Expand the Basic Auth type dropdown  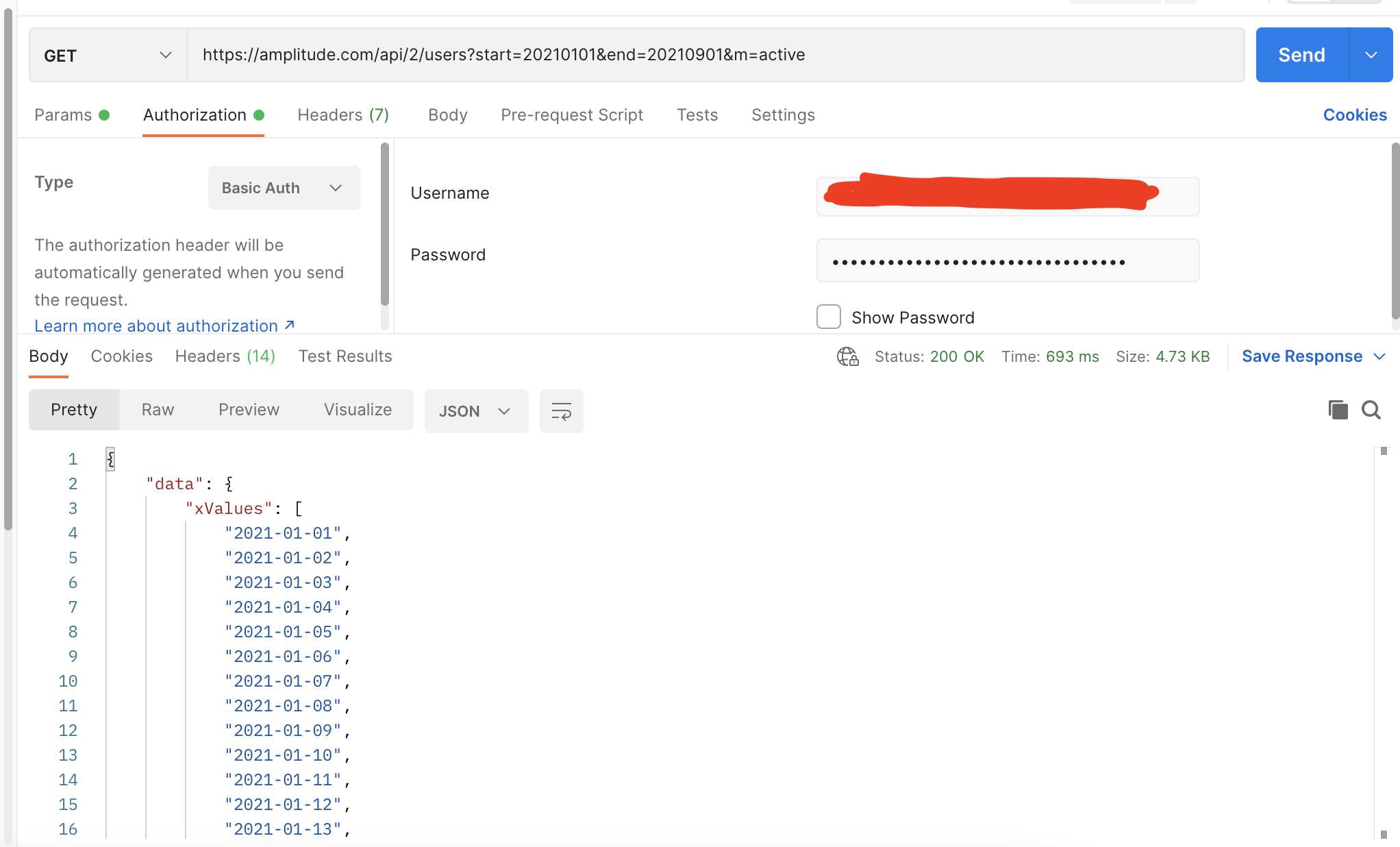[284, 188]
